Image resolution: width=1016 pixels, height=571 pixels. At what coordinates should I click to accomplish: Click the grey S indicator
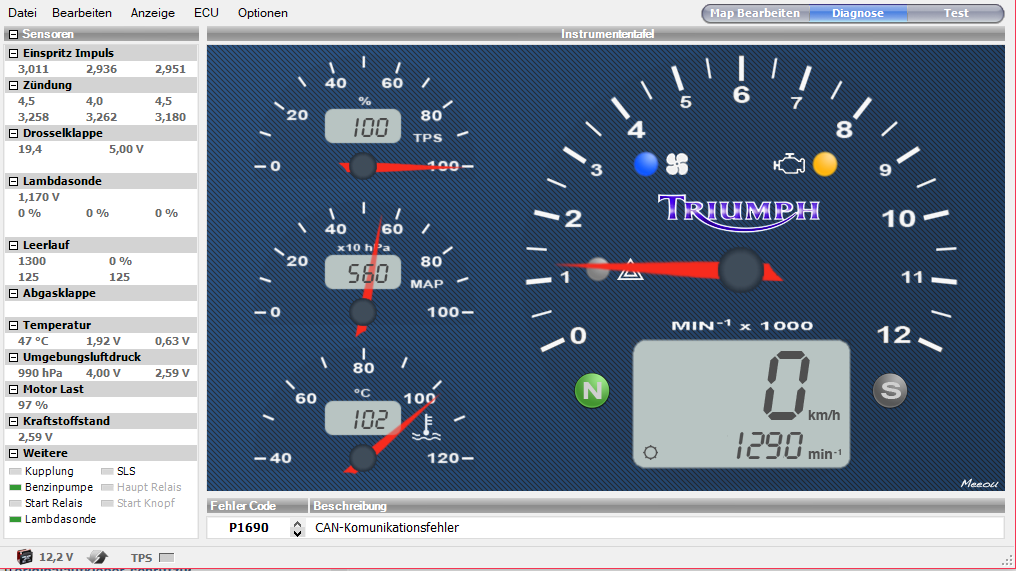pos(890,390)
